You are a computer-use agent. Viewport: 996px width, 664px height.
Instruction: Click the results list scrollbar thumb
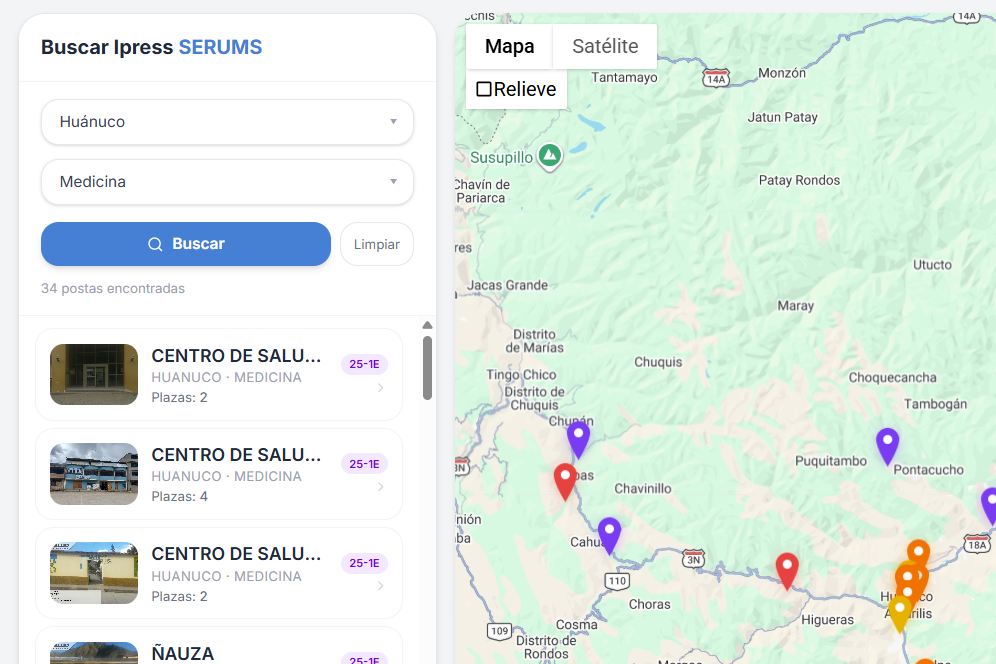point(427,368)
